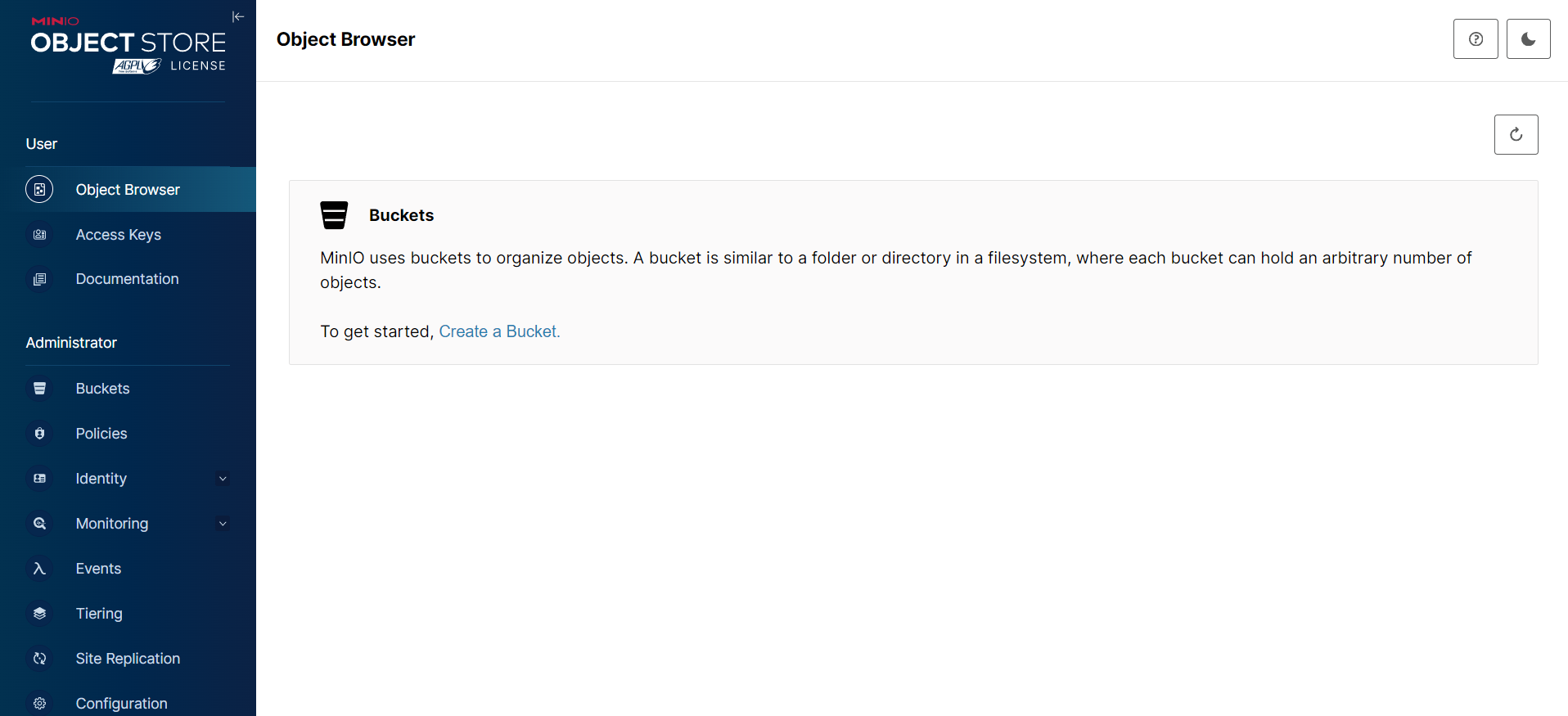Click the Object Browser sidebar icon
1568x716 pixels.
(39, 190)
